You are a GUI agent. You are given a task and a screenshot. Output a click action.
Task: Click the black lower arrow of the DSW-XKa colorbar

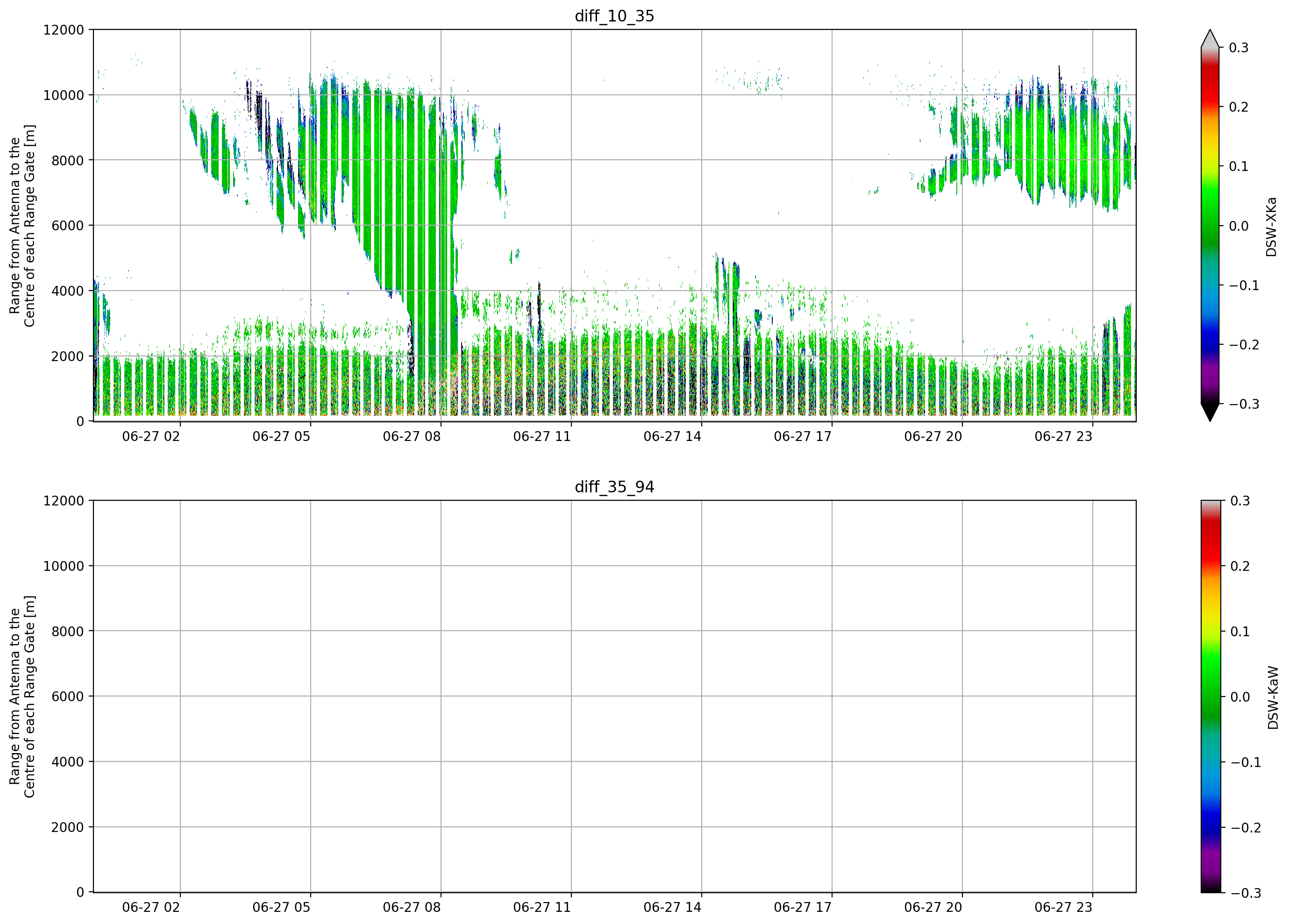[x=1210, y=412]
